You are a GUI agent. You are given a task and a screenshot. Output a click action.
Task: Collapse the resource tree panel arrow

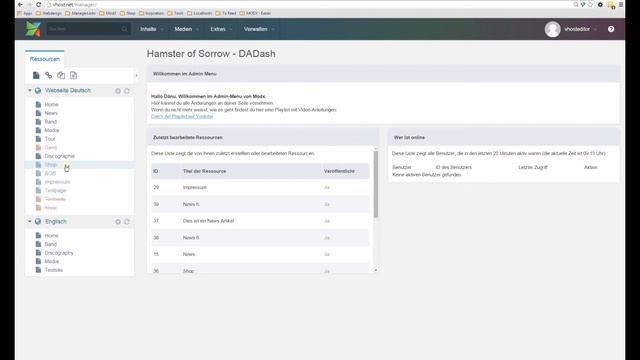click(136, 76)
